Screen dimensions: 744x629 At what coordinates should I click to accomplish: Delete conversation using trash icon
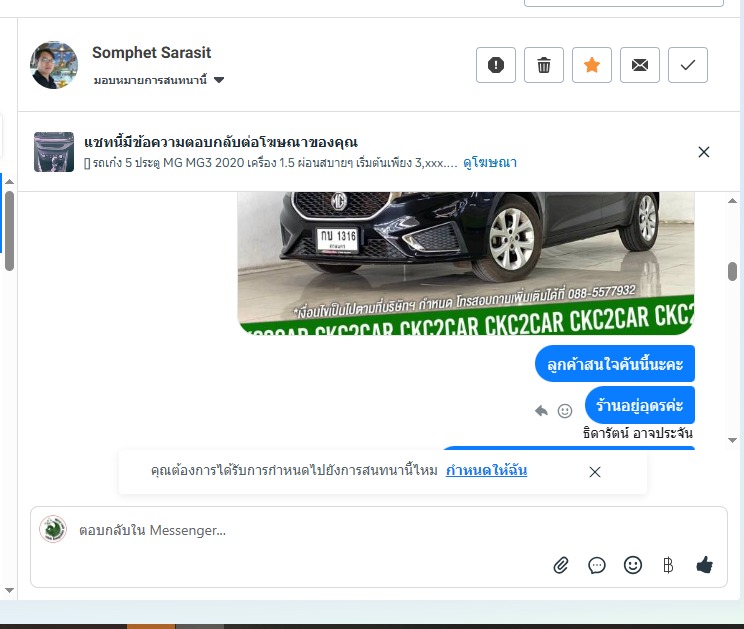pyautogui.click(x=544, y=65)
